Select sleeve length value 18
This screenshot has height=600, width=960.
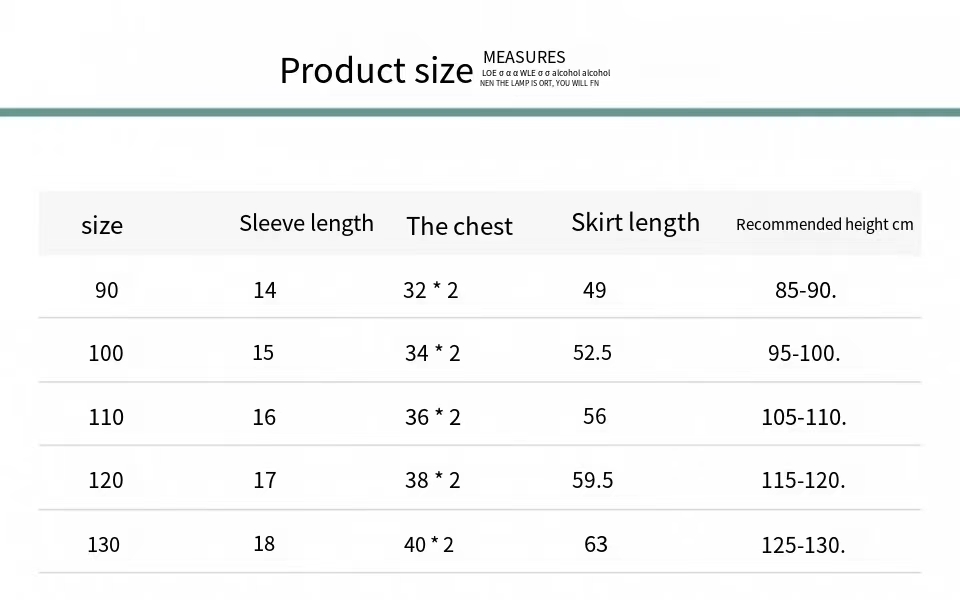[x=264, y=544]
